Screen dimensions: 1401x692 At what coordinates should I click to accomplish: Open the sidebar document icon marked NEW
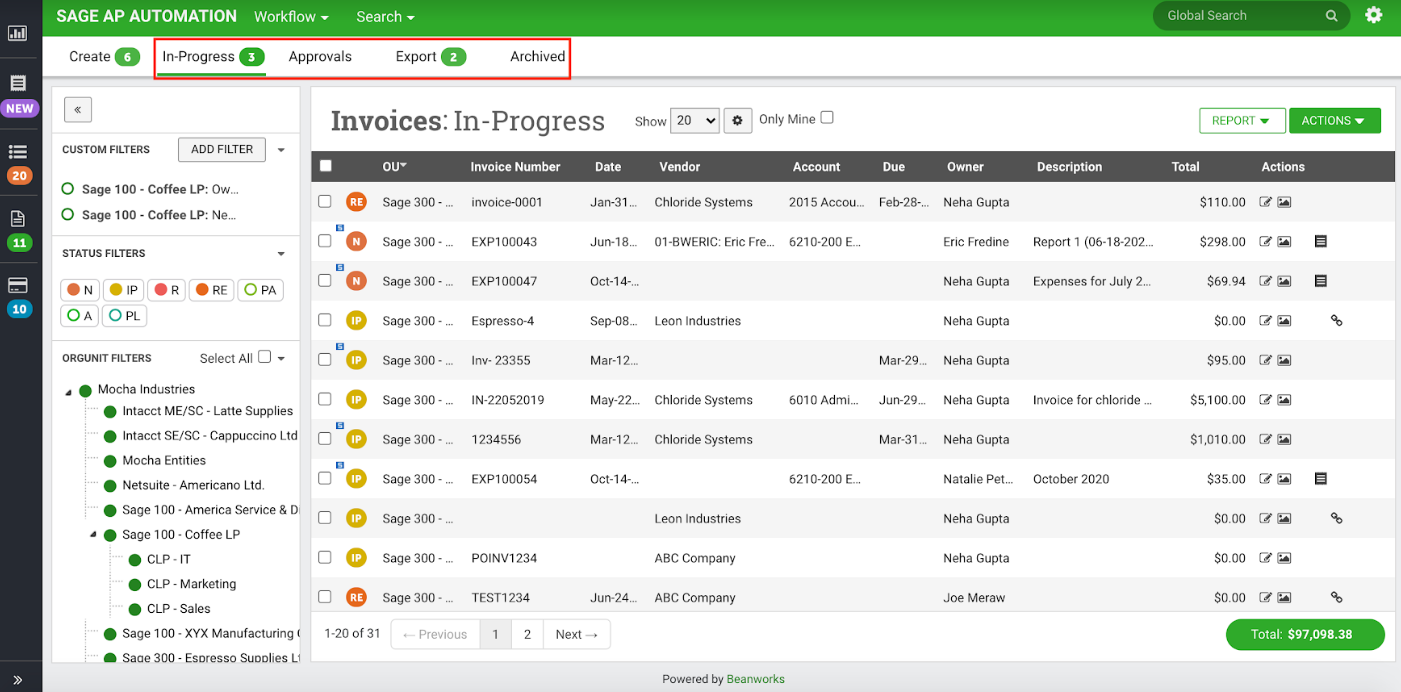[x=18, y=84]
